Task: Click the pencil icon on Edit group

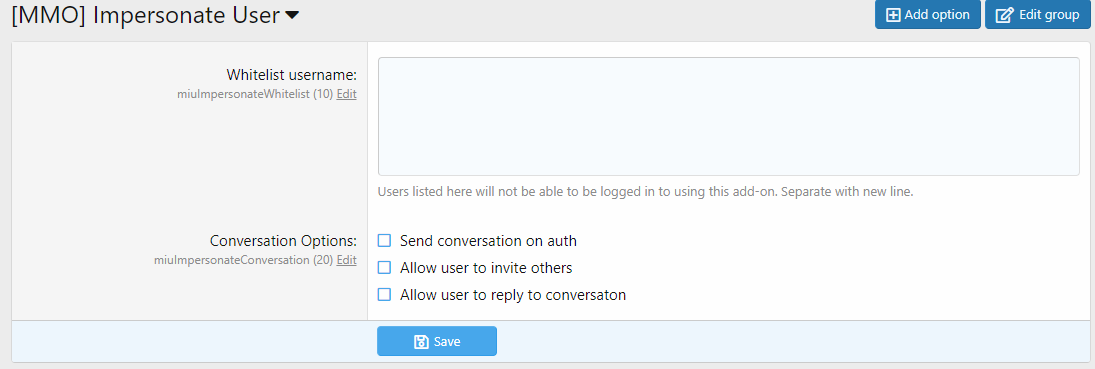Action: (1004, 15)
